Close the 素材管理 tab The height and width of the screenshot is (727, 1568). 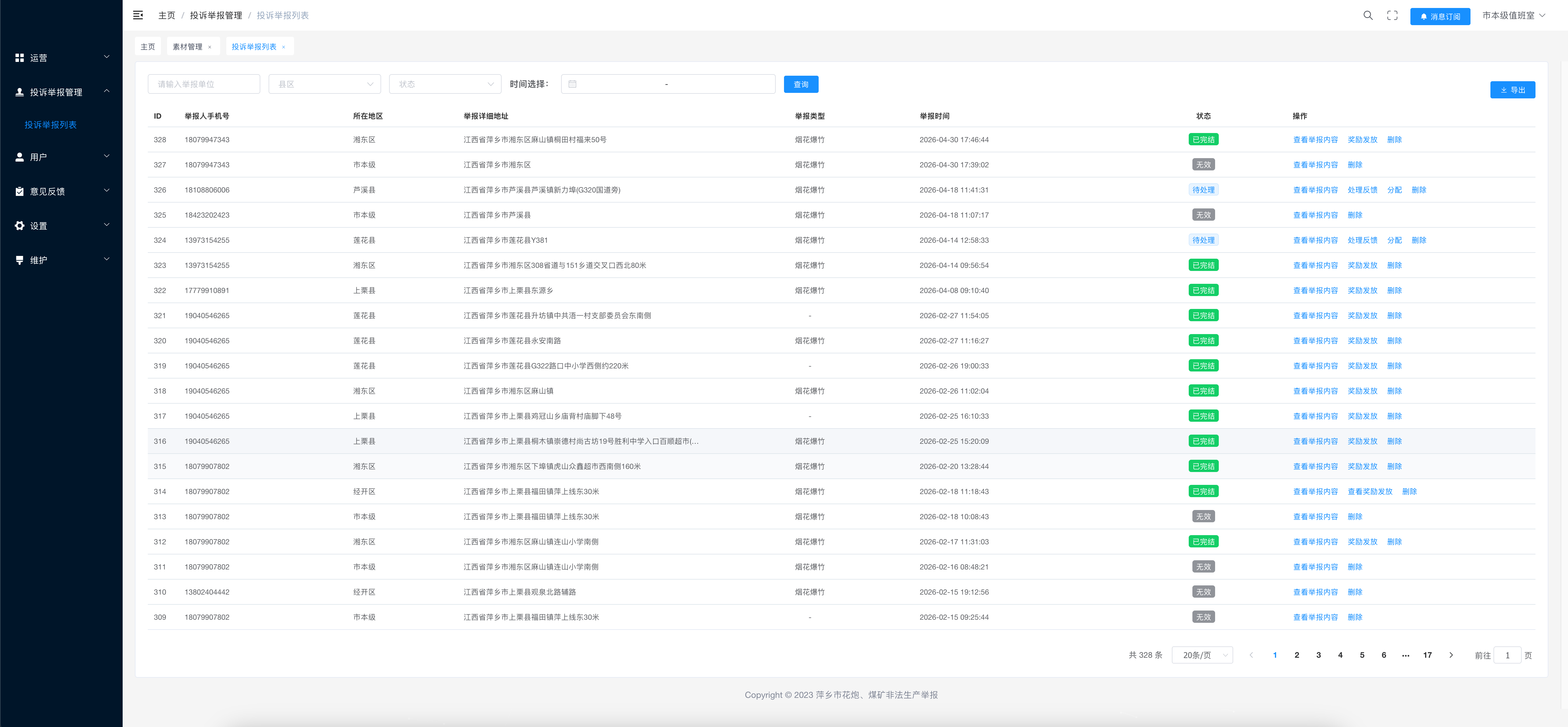click(210, 47)
